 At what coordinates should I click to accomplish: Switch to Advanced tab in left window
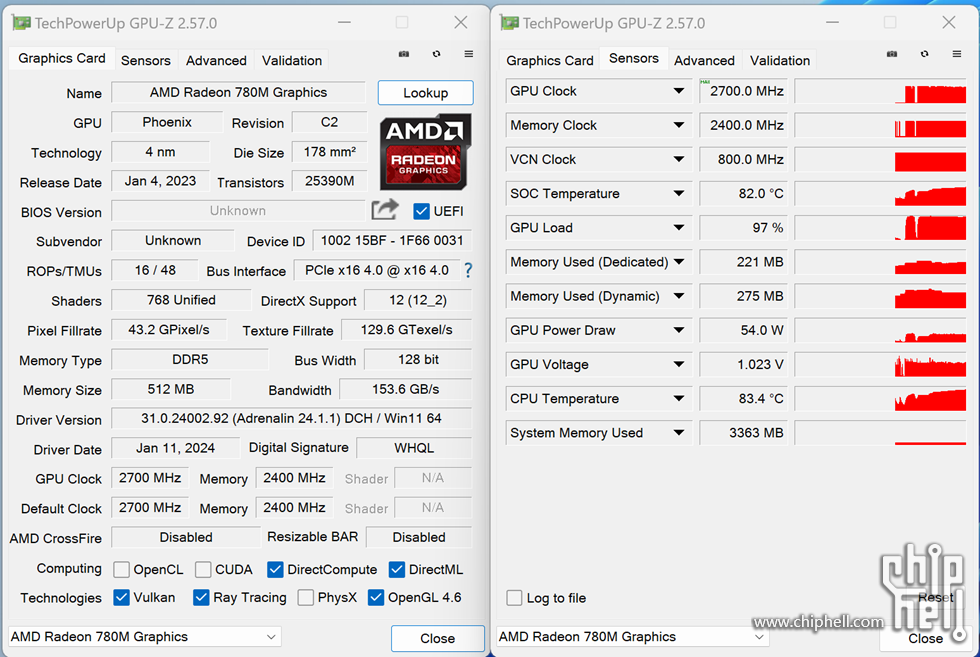tap(216, 61)
